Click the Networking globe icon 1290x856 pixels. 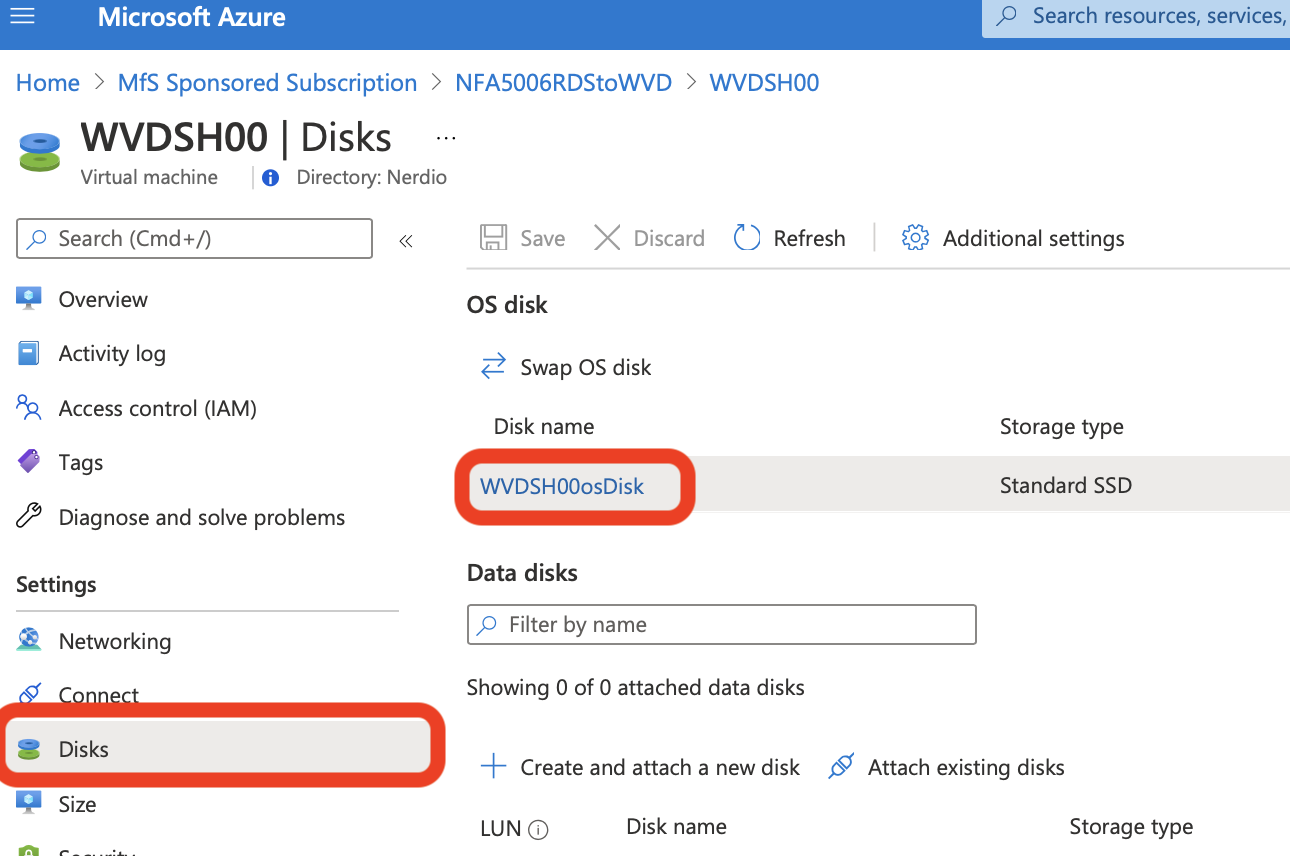click(29, 640)
